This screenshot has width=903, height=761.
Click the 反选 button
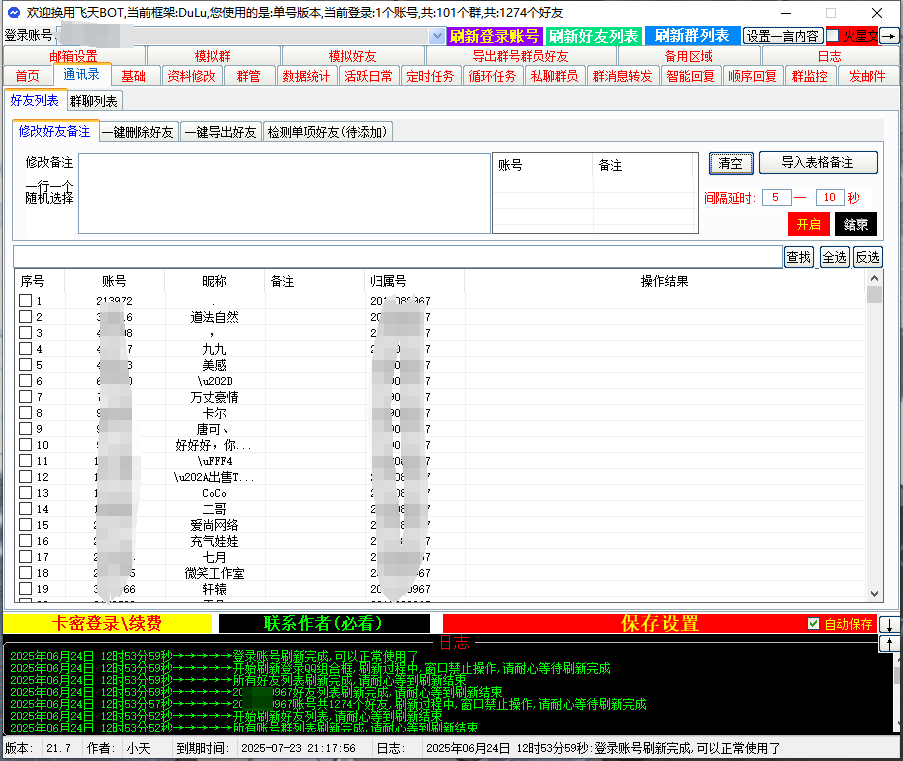click(x=867, y=257)
